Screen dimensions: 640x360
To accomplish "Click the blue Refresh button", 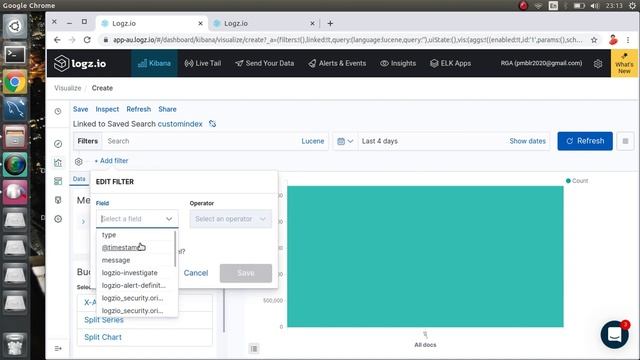I will coord(585,141).
